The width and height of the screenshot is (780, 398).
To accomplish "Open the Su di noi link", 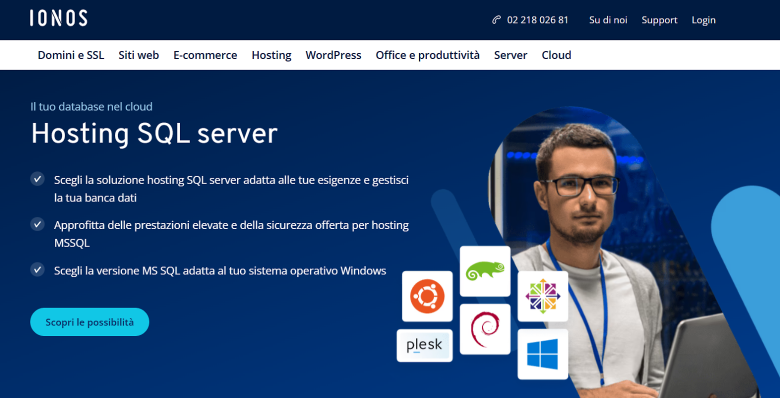I will coord(608,20).
